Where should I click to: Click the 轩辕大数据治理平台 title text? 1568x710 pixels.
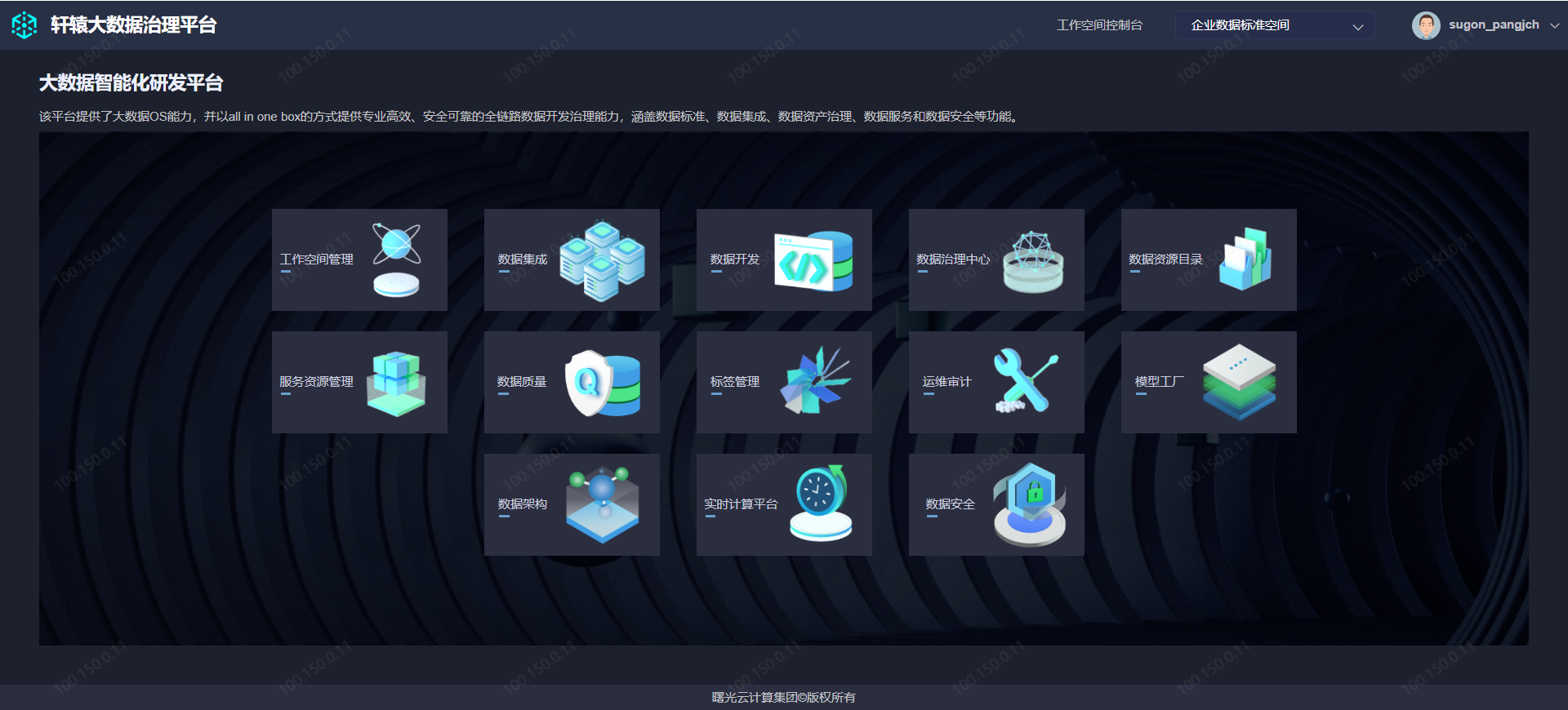(133, 25)
